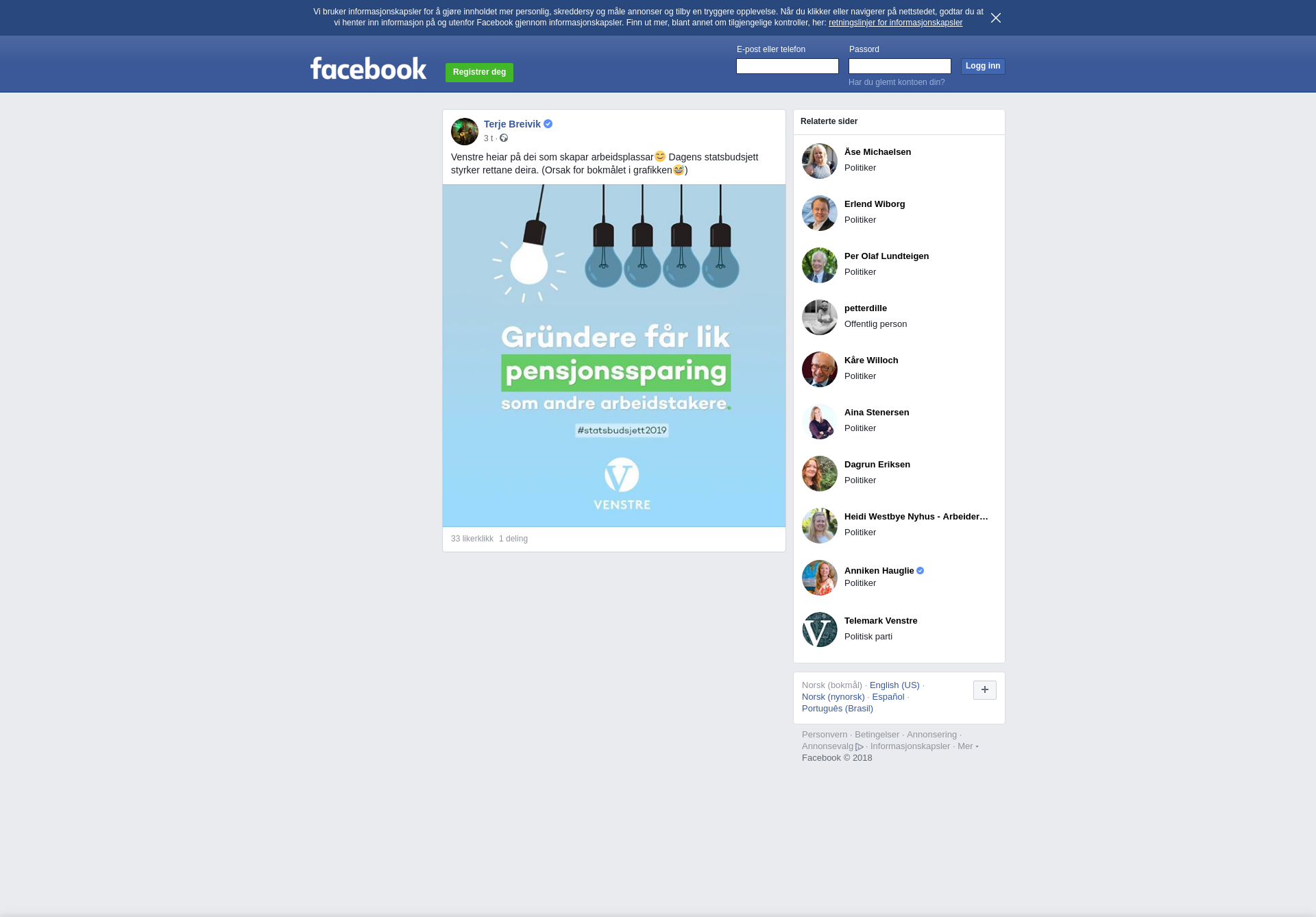
Task: Open the Erlend Wiborg page name
Action: 875,204
